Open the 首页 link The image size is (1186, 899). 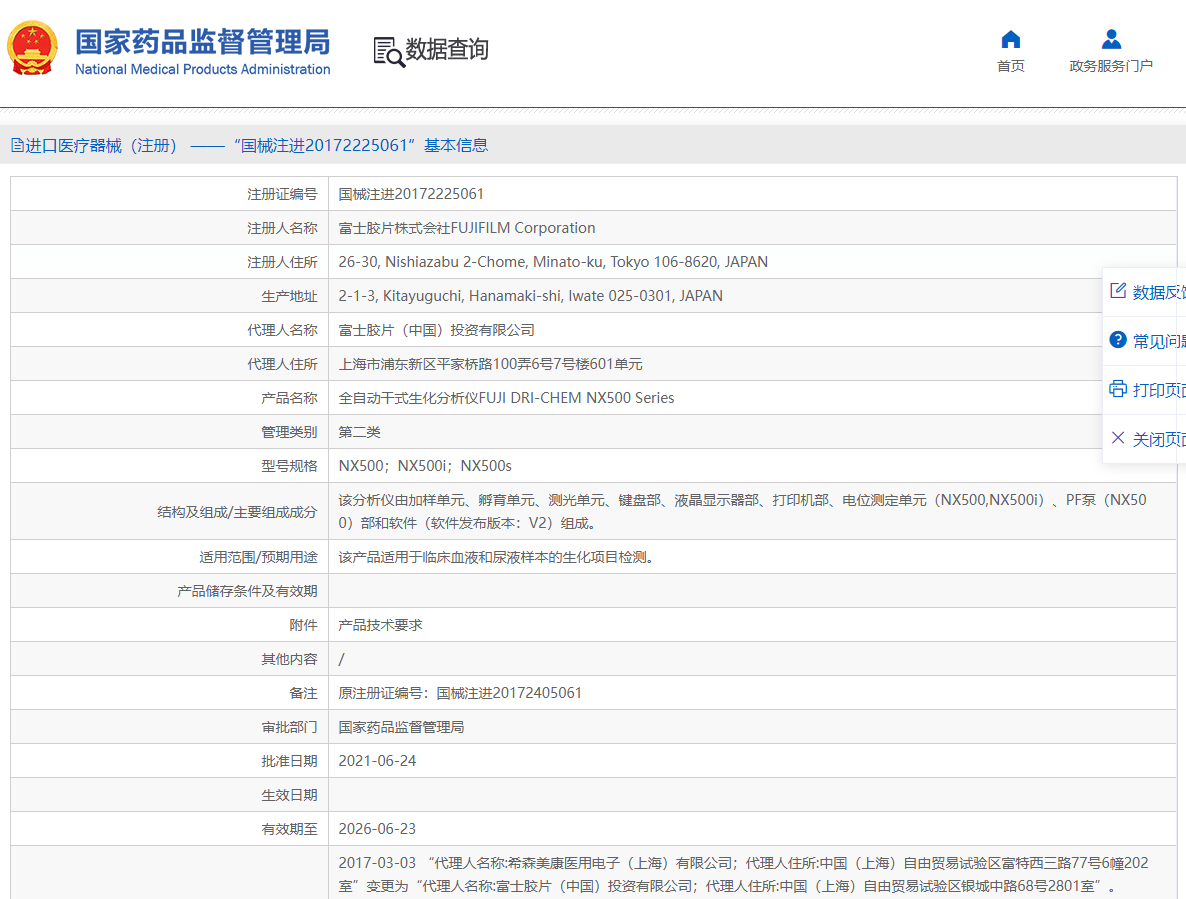click(x=1011, y=66)
